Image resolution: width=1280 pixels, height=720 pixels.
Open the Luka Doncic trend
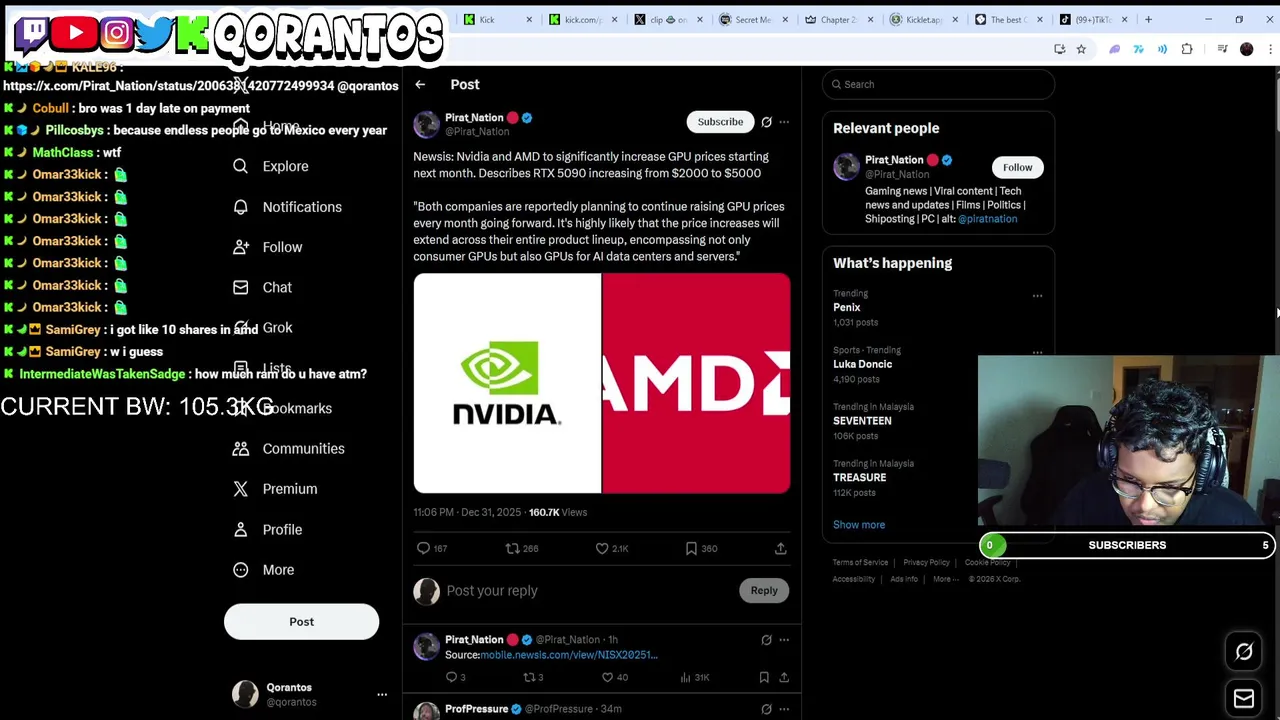(x=862, y=364)
